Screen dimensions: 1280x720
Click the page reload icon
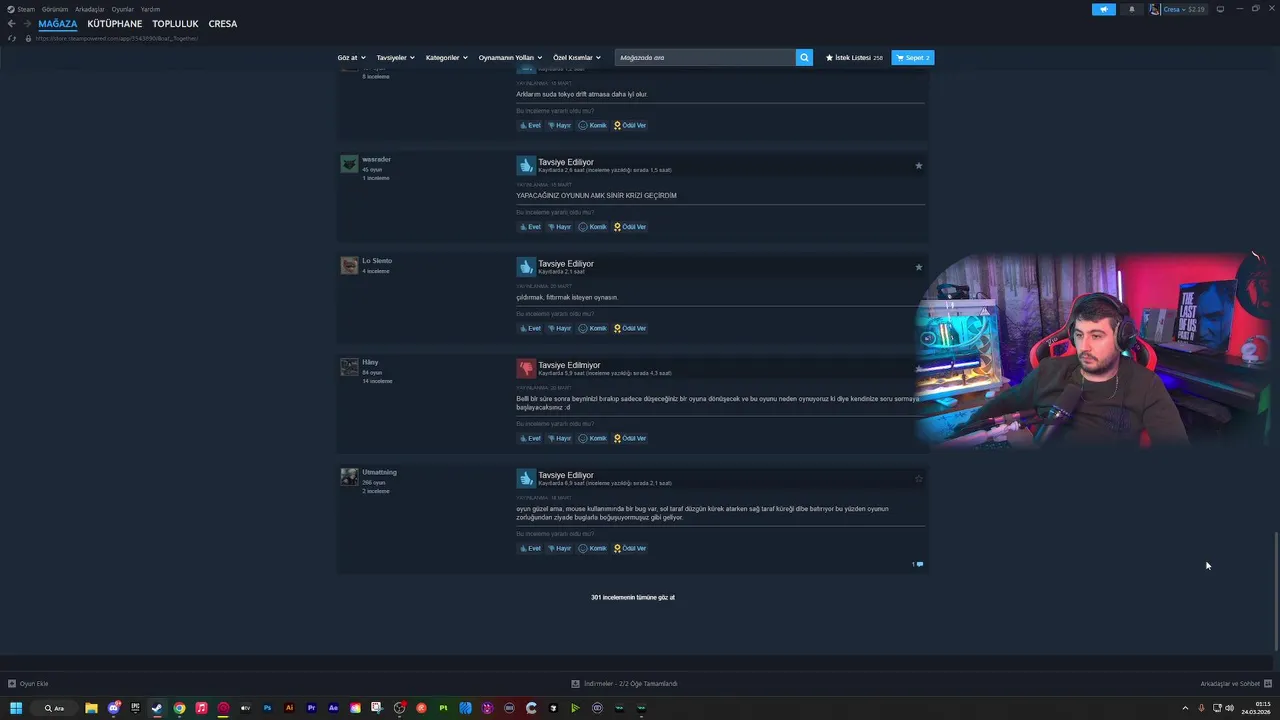pos(11,38)
